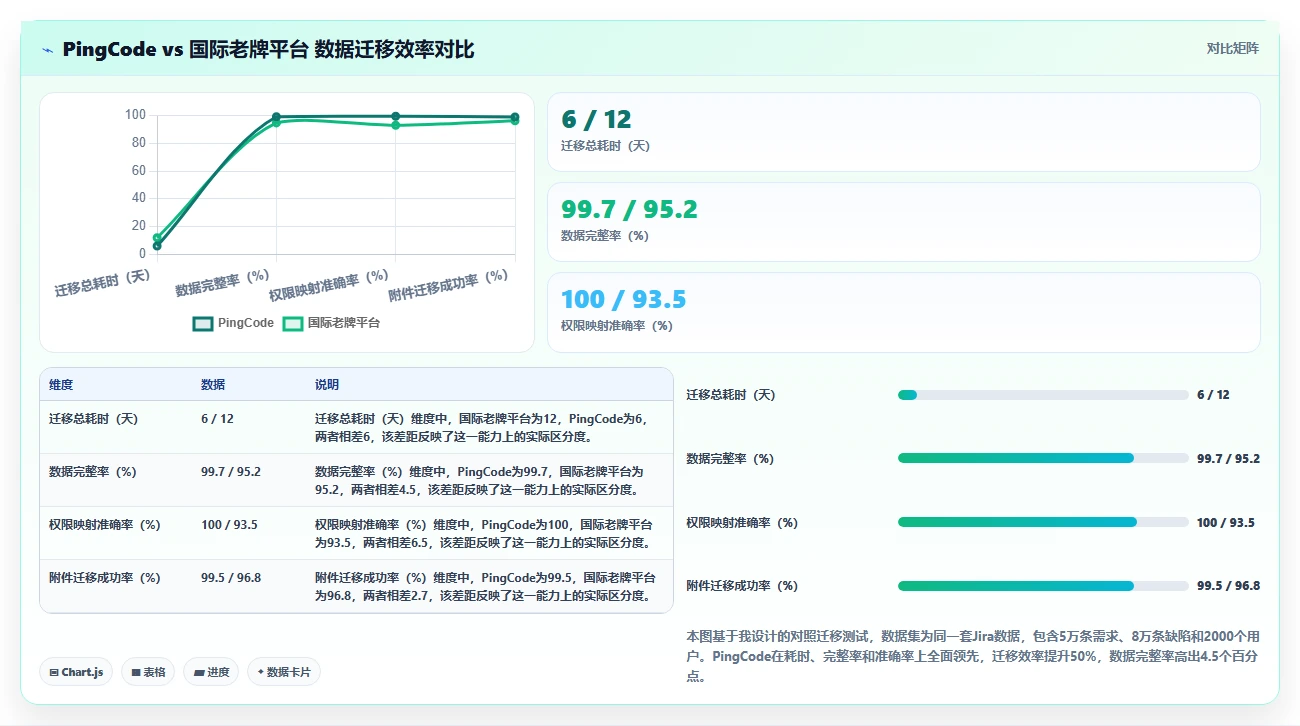Select the 说明 column header

click(x=327, y=385)
